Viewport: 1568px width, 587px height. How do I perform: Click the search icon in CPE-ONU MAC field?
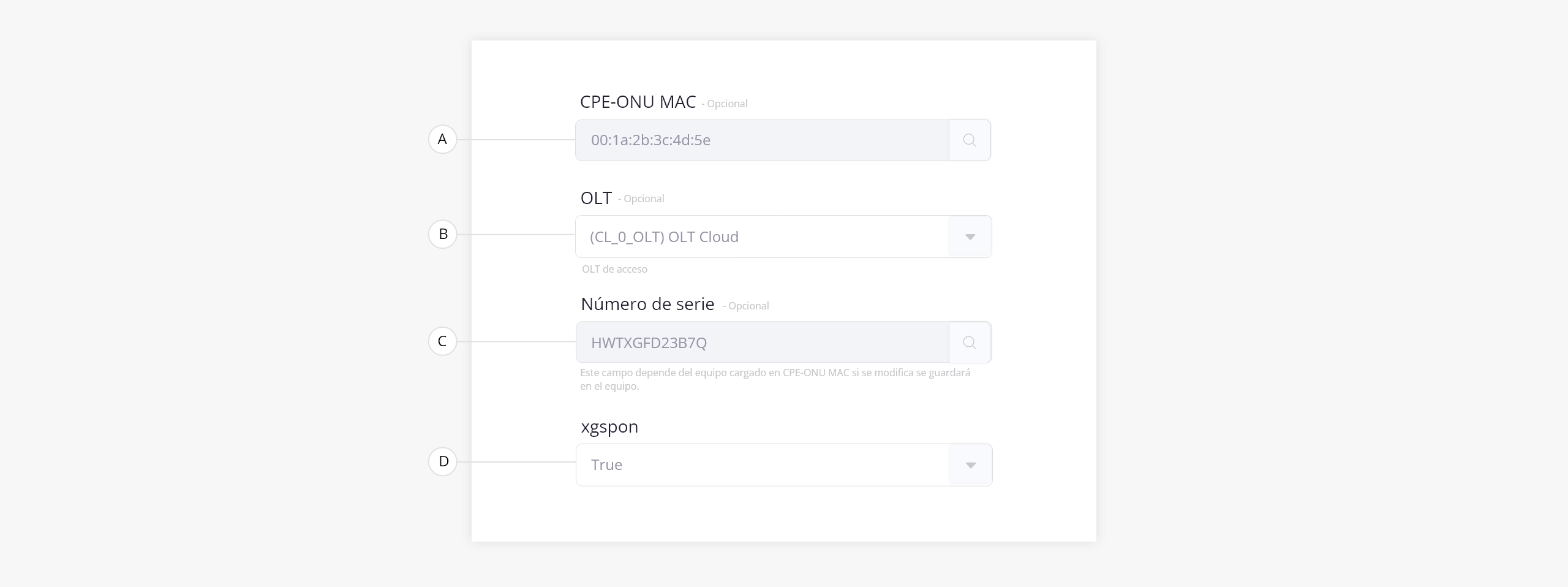(970, 140)
